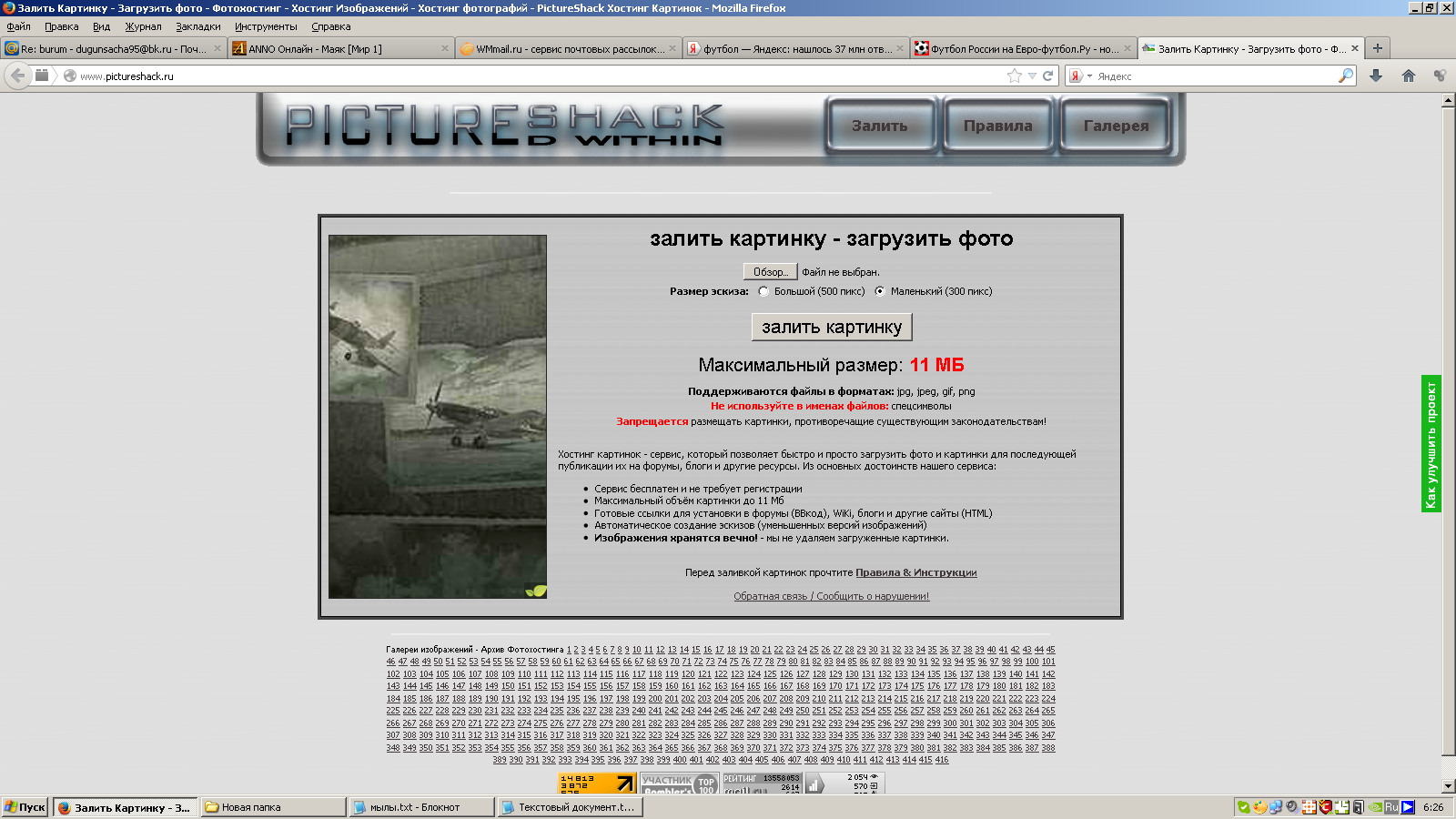
Task: Click the rightmost add-on icon in navigation toolbar
Action: pos(1440,76)
